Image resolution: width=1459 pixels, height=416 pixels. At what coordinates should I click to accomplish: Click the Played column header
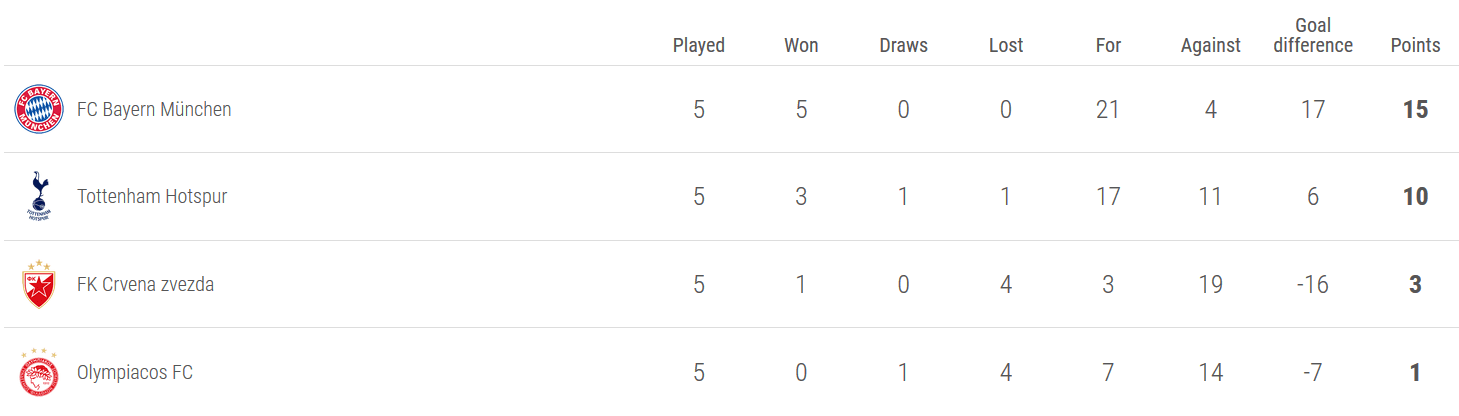click(x=698, y=45)
